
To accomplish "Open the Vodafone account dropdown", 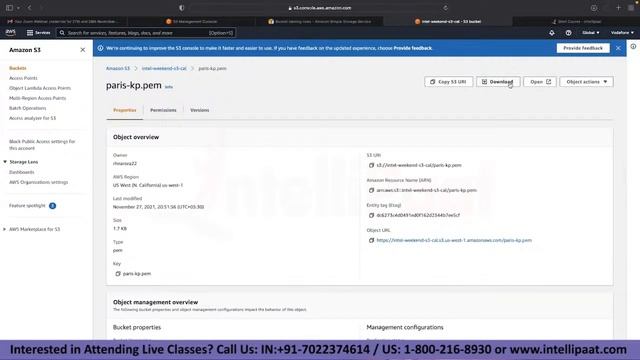I will point(622,33).
